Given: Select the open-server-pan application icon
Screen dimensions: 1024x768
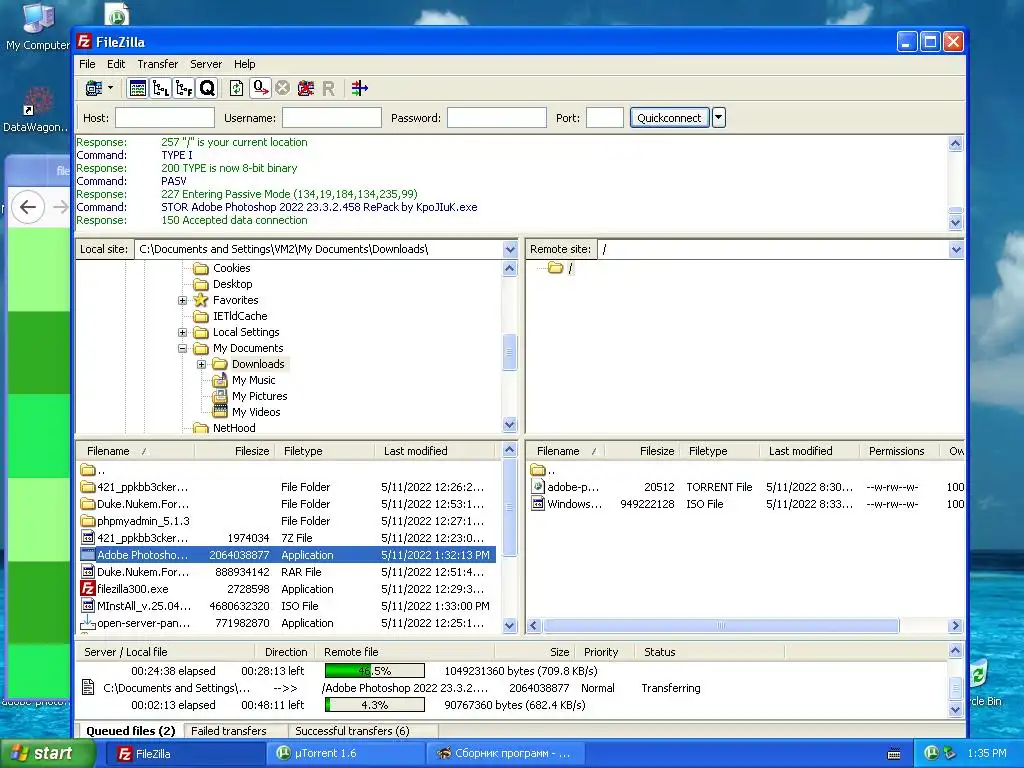Looking at the screenshot, I should click(88, 623).
